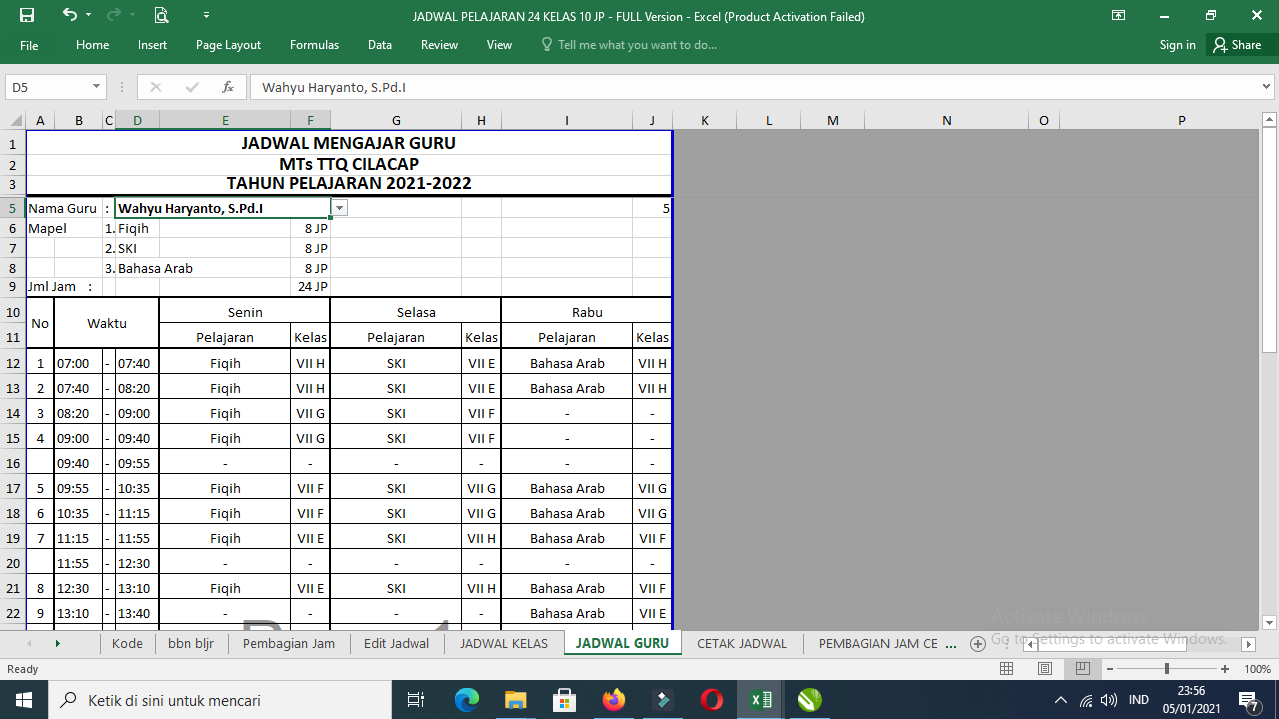The height and width of the screenshot is (719, 1279).
Task: Switch to Page Layout view in status bar
Action: pos(1044,669)
